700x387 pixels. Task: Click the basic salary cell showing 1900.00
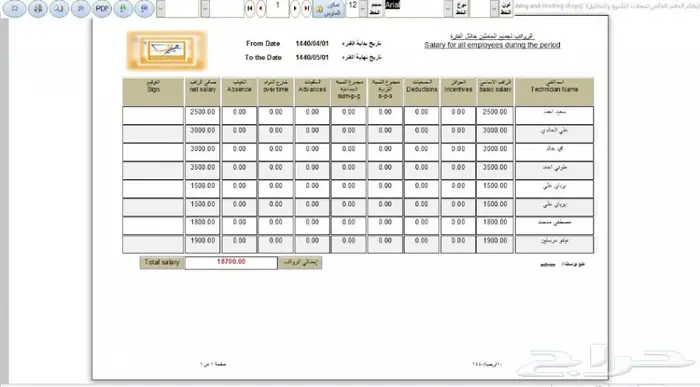[495, 244]
